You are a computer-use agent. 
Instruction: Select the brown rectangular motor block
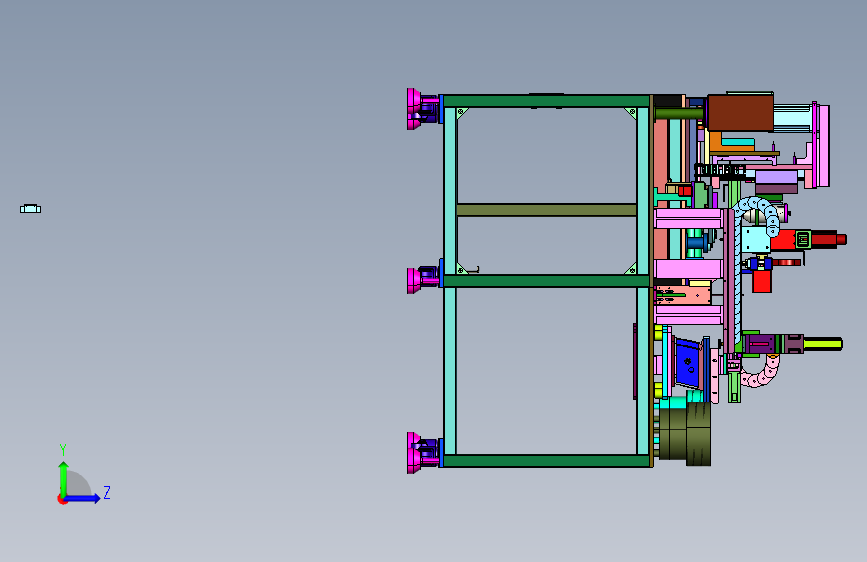[740, 113]
